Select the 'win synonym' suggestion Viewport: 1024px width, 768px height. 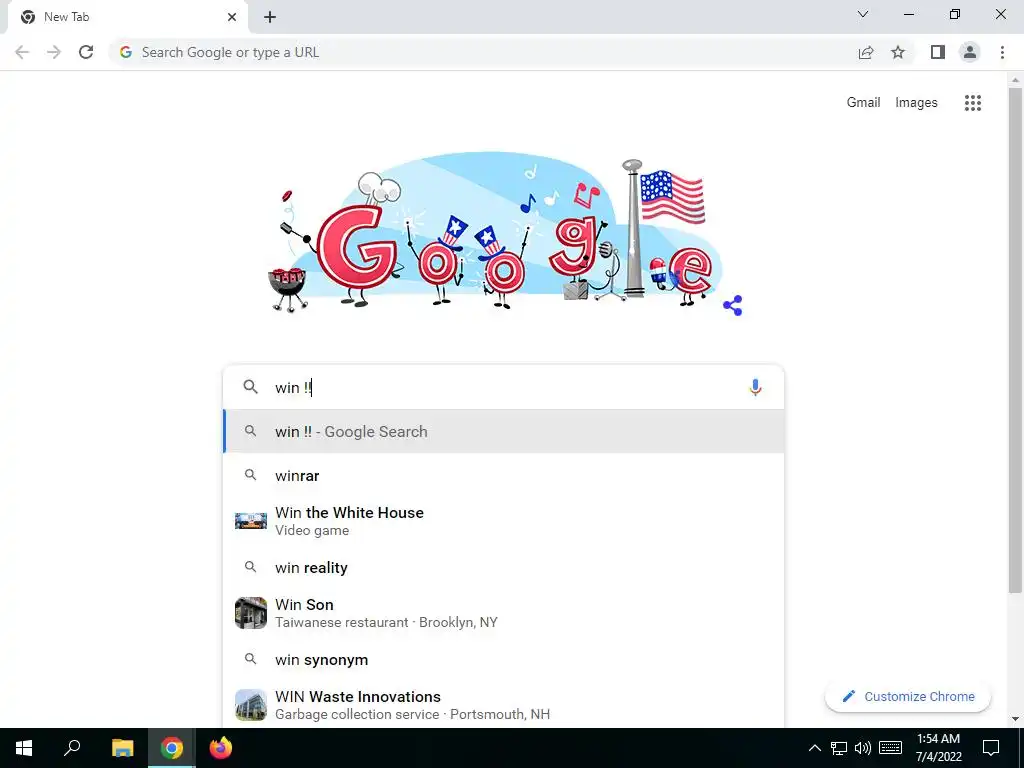pos(504,660)
